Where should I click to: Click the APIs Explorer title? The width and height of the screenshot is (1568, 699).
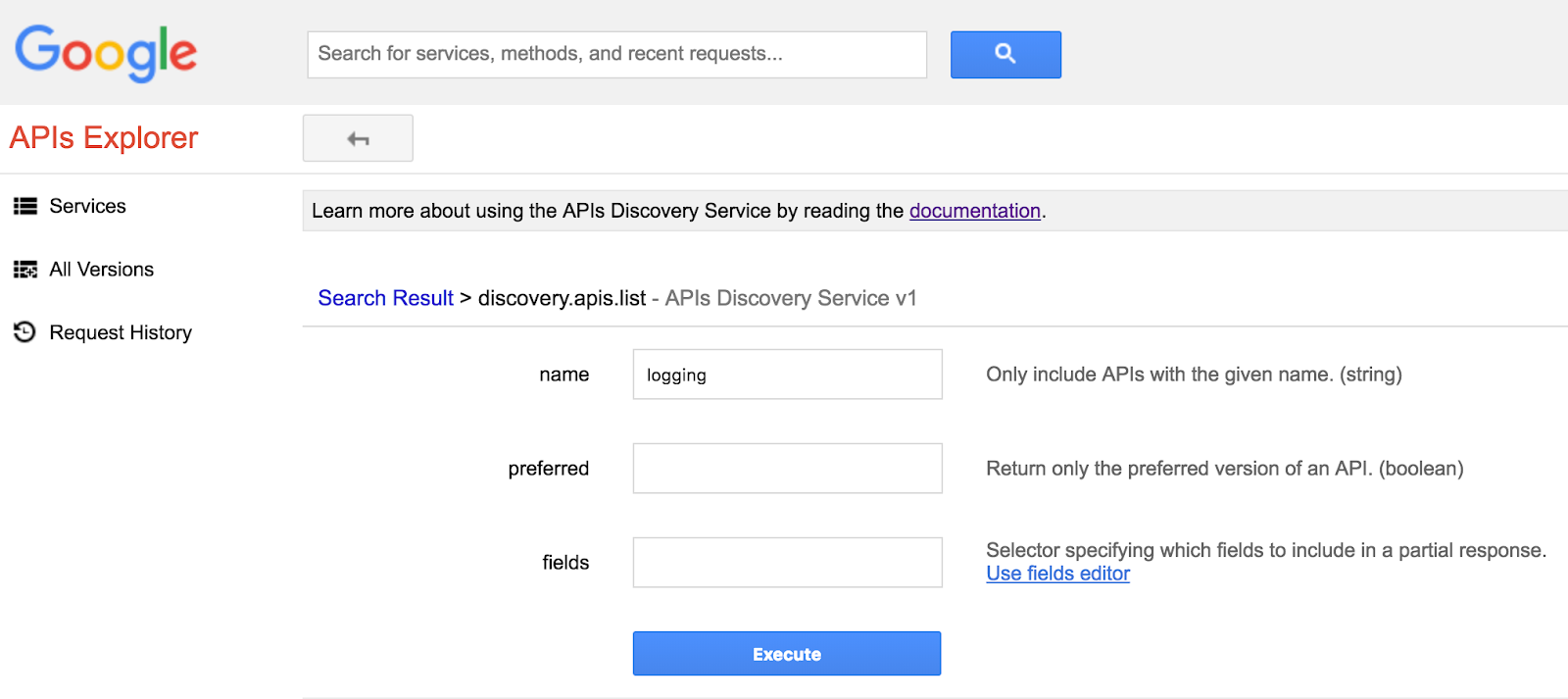click(x=104, y=138)
